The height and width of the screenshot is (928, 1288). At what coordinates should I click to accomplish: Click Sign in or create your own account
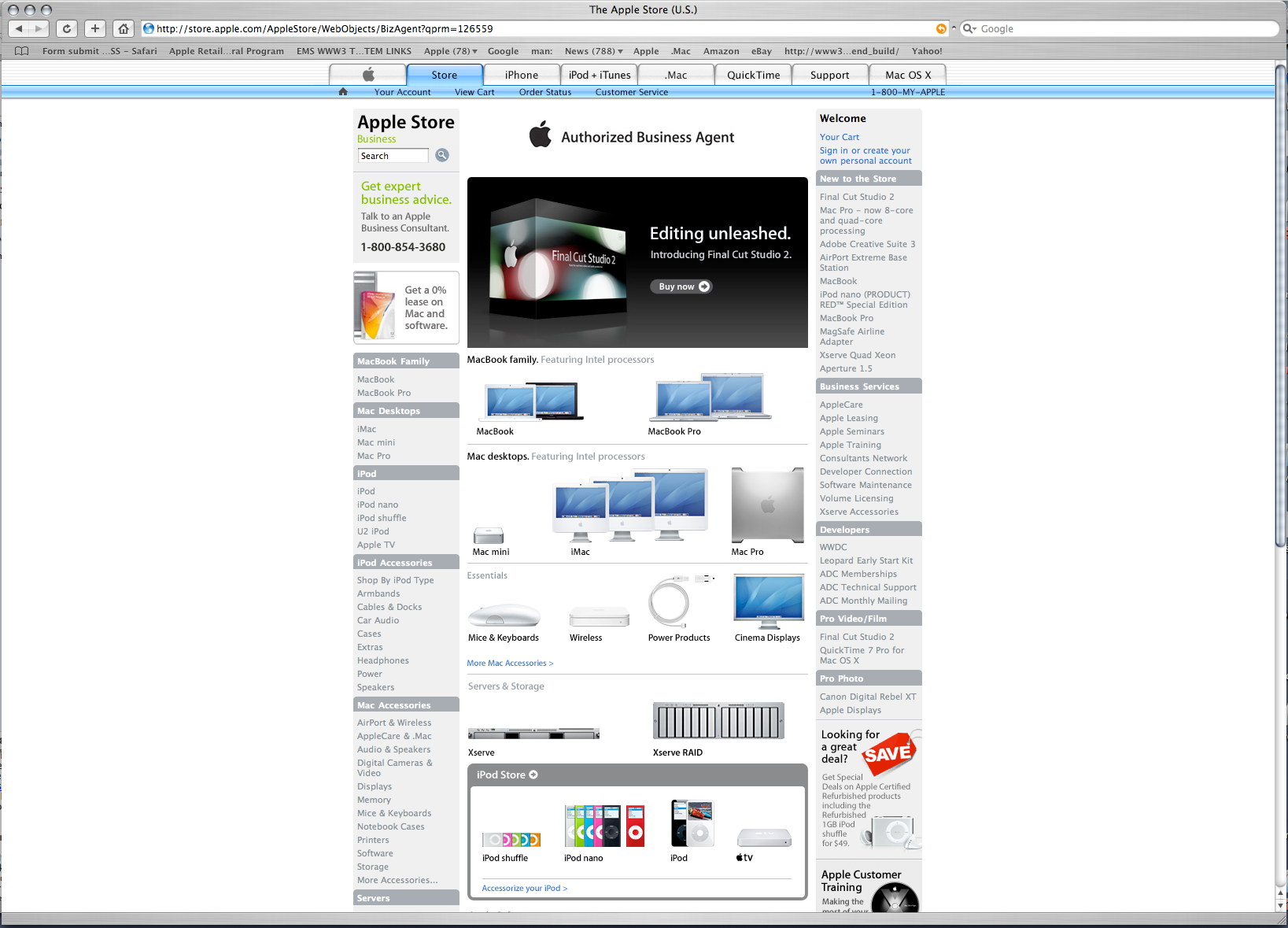coord(865,155)
